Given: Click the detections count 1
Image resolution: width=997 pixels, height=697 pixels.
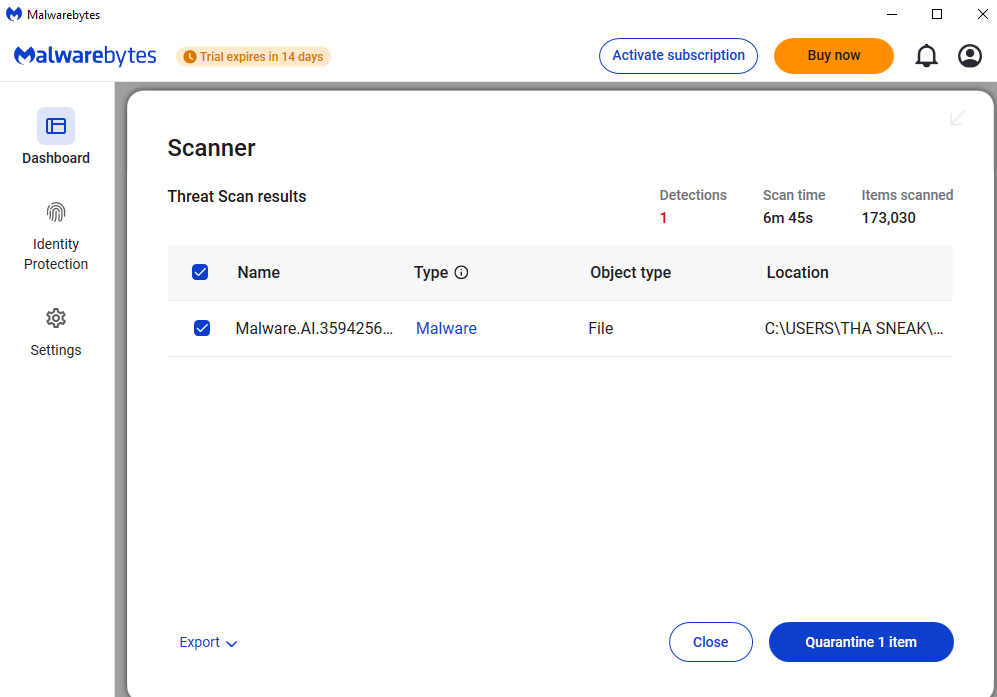Looking at the screenshot, I should click(x=663, y=218).
